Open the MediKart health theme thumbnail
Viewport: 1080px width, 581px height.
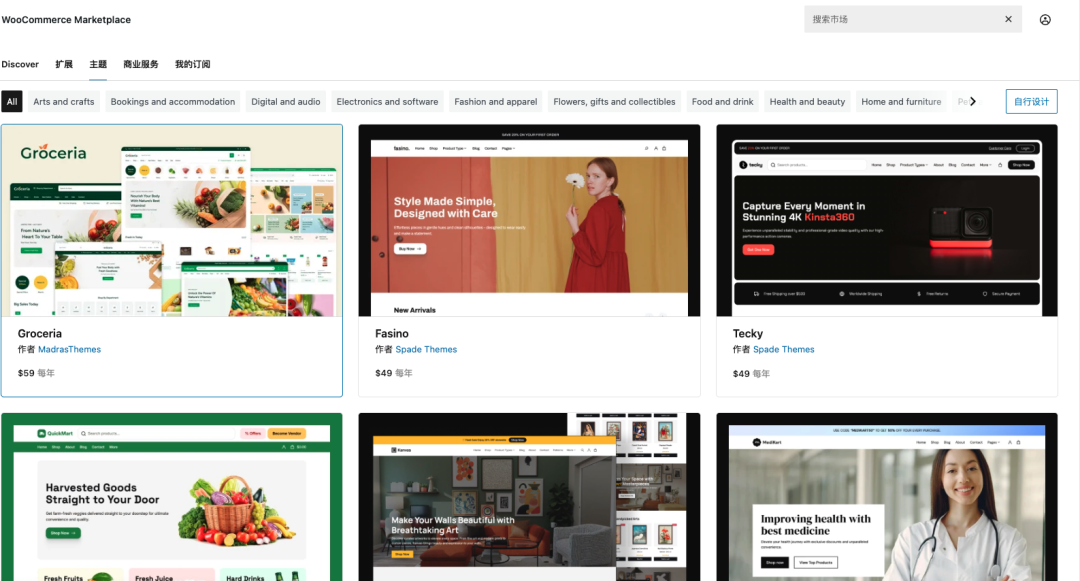[886, 497]
